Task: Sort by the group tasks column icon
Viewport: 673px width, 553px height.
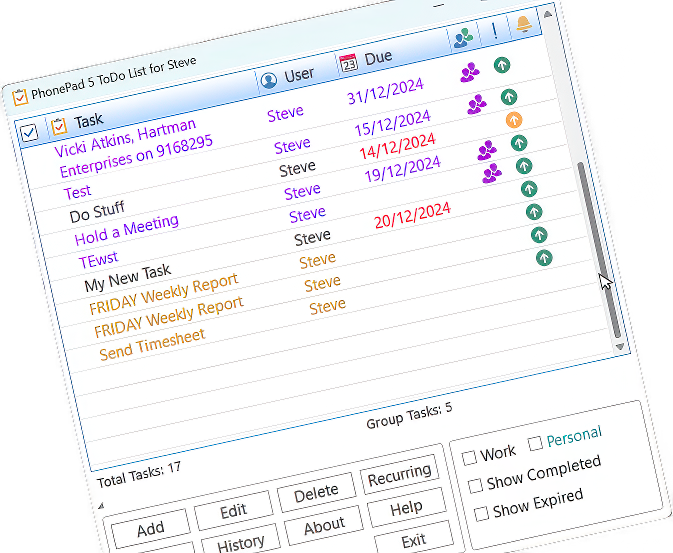Action: pos(464,38)
